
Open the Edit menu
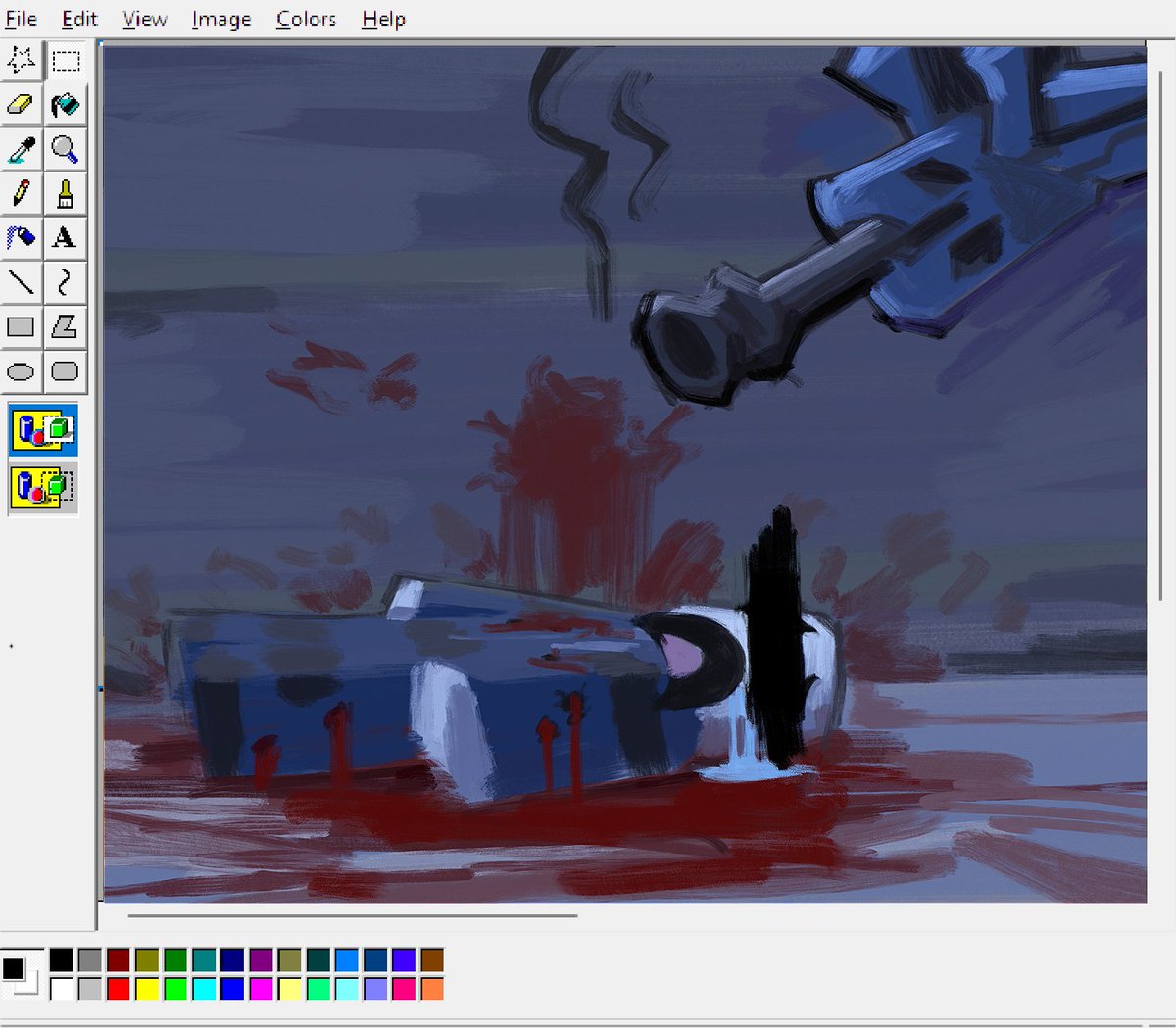pyautogui.click(x=79, y=19)
